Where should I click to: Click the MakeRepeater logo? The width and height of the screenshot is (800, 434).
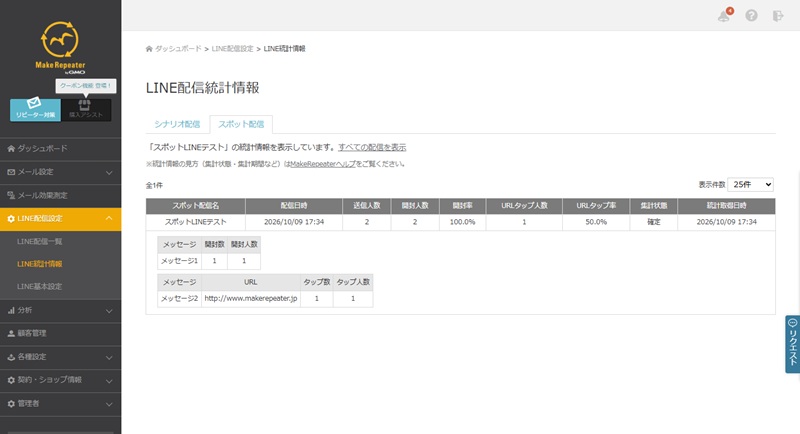[x=60, y=47]
